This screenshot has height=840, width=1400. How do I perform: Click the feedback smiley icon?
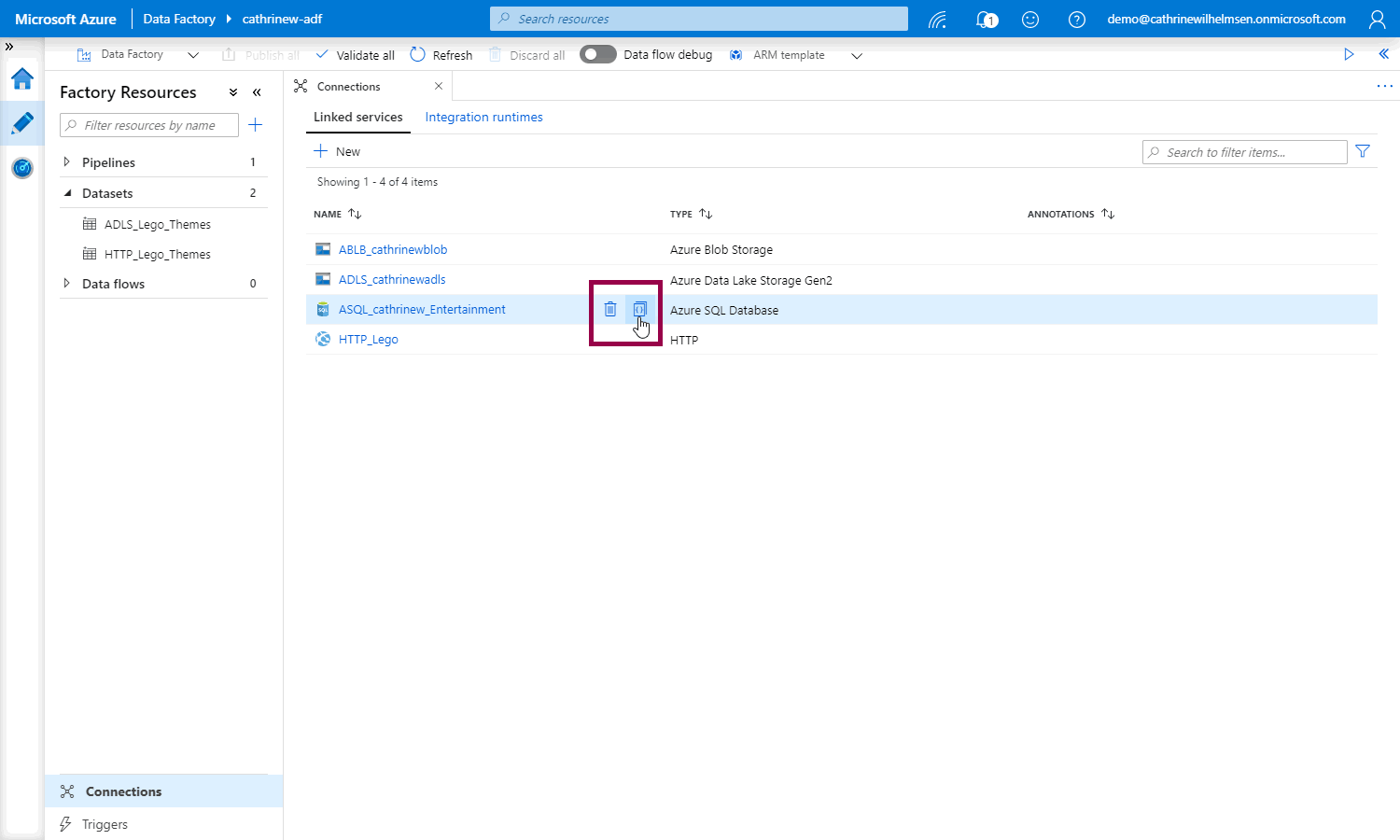[1030, 20]
